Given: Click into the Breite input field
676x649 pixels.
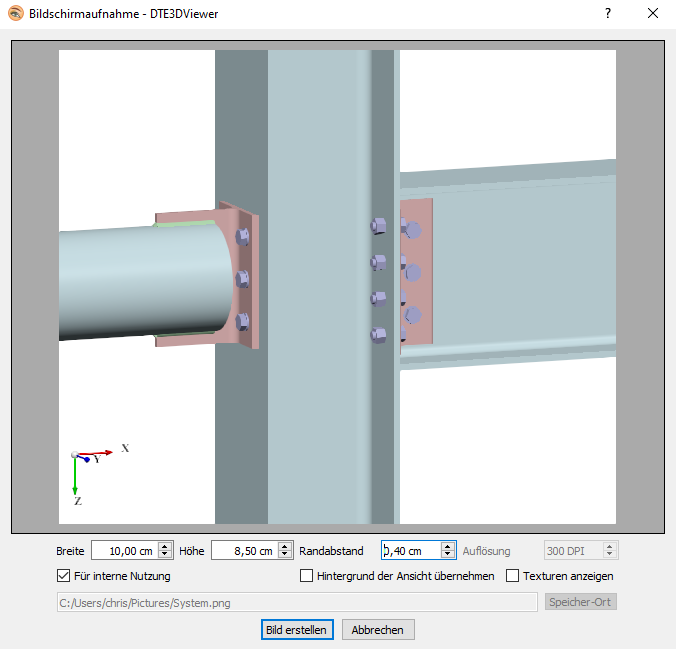Looking at the screenshot, I should pos(123,550).
